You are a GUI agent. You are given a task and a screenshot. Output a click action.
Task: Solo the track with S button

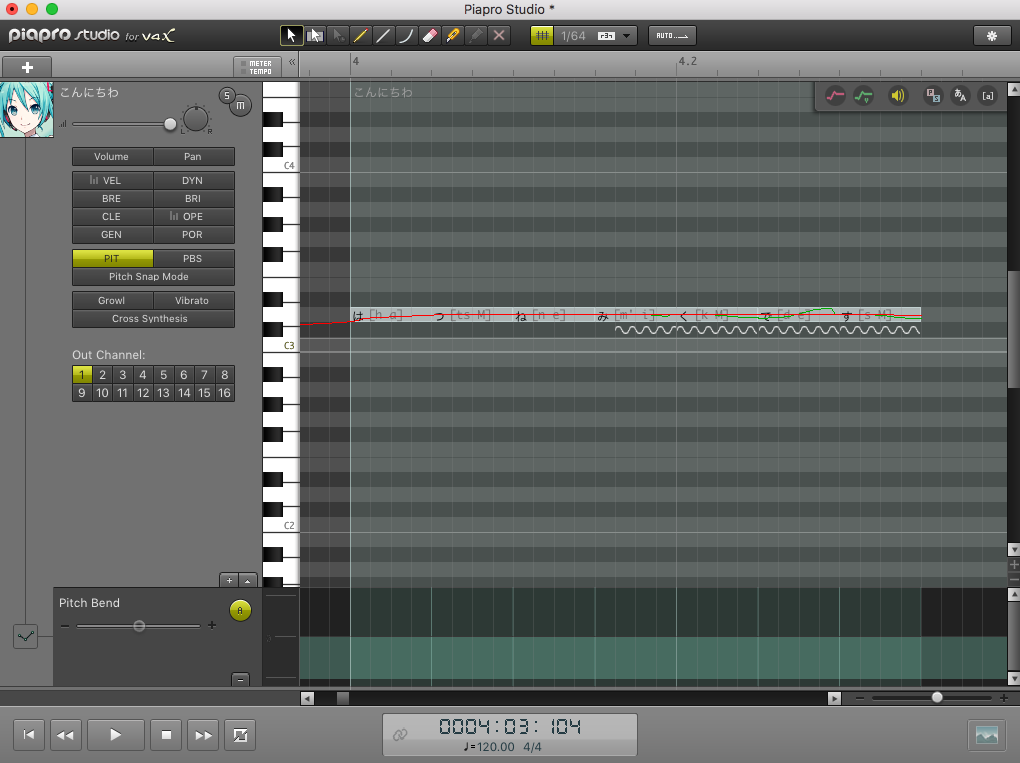coord(226,96)
